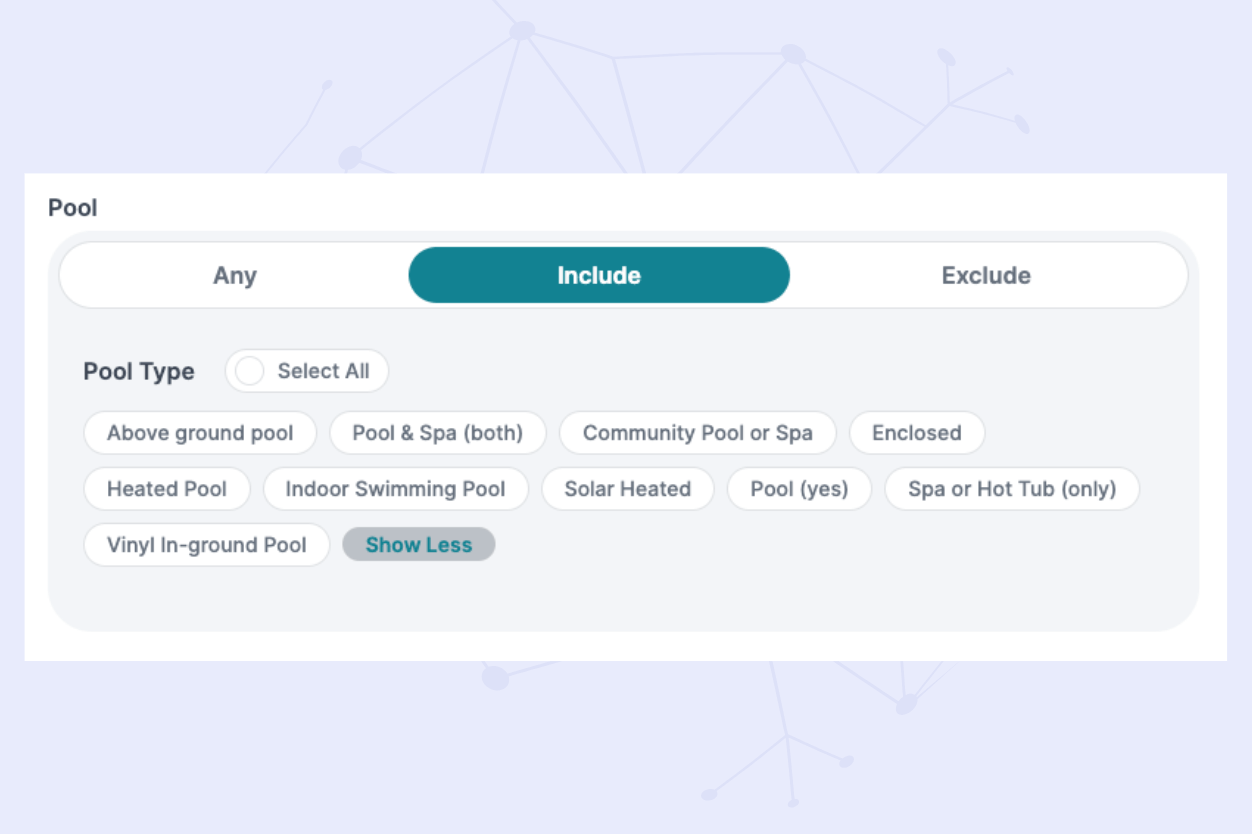1252x834 pixels.
Task: Pick the Pool & Spa (both) chip
Action: [438, 433]
